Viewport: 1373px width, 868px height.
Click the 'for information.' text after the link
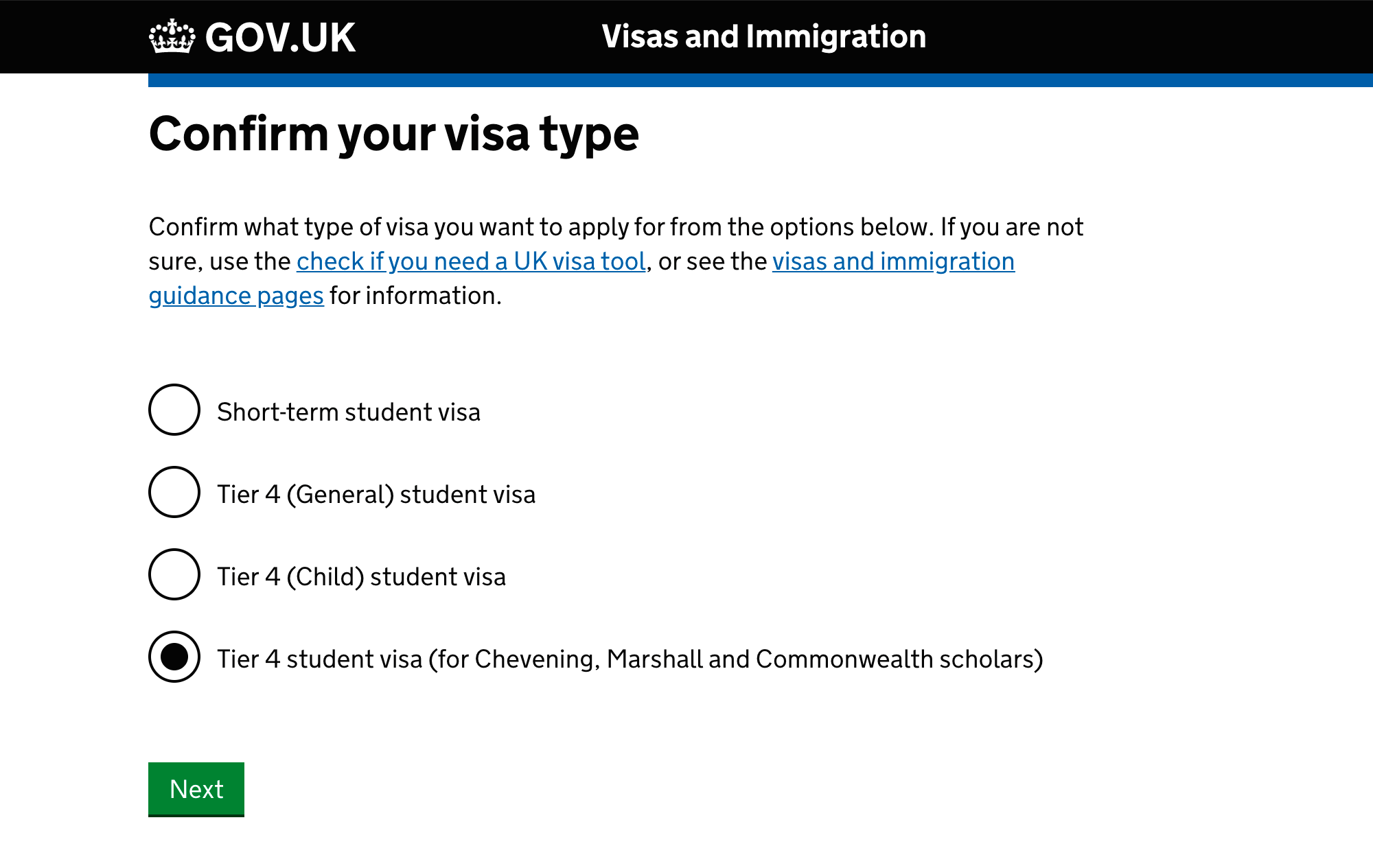click(415, 296)
